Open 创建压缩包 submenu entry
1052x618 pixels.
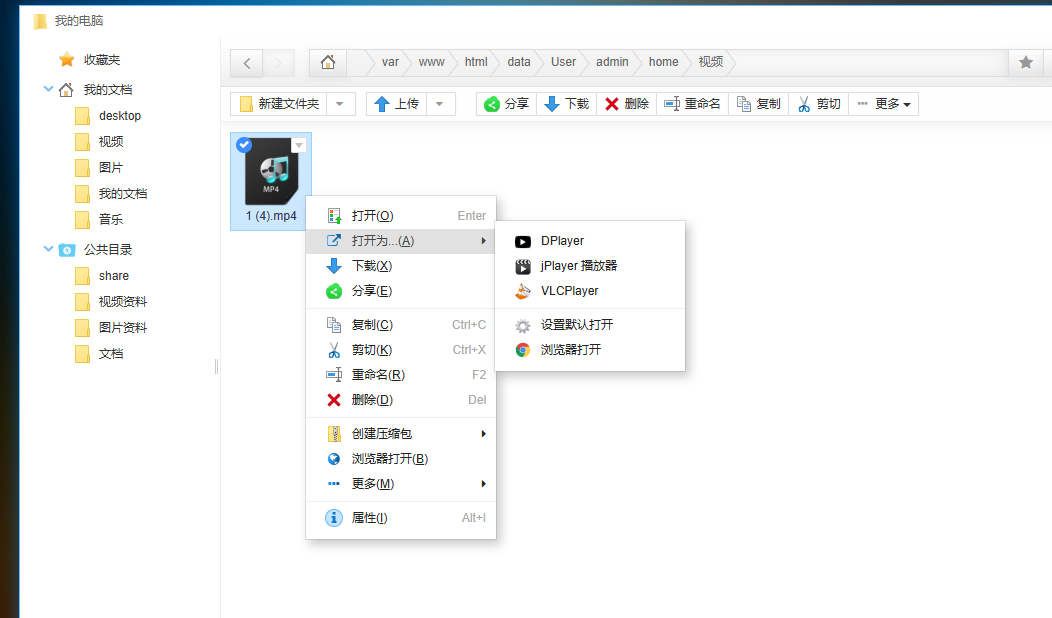point(401,434)
